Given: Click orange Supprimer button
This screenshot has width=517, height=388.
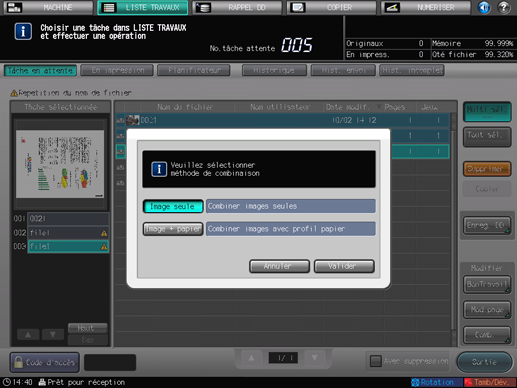Looking at the screenshot, I should click(487, 169).
